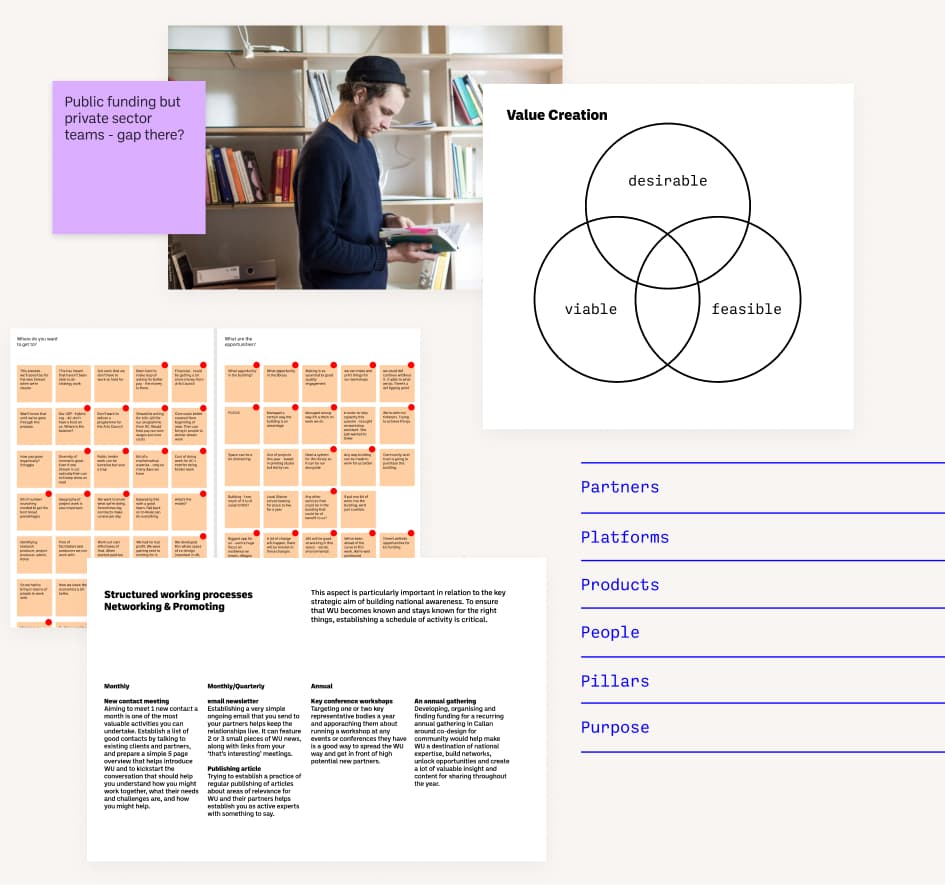Select the 'Value Creation' heading

[x=557, y=115]
